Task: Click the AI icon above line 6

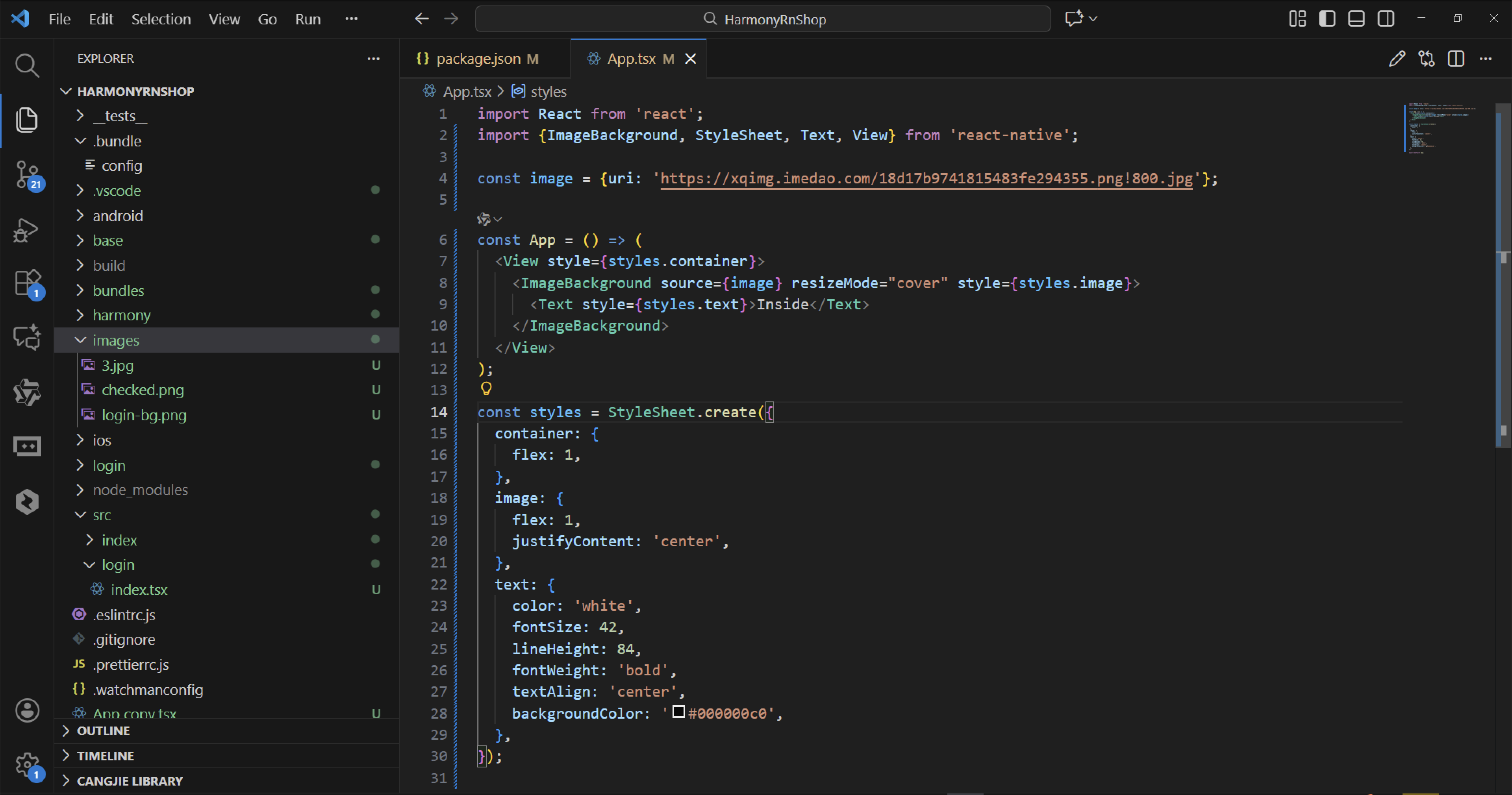Action: click(x=484, y=220)
